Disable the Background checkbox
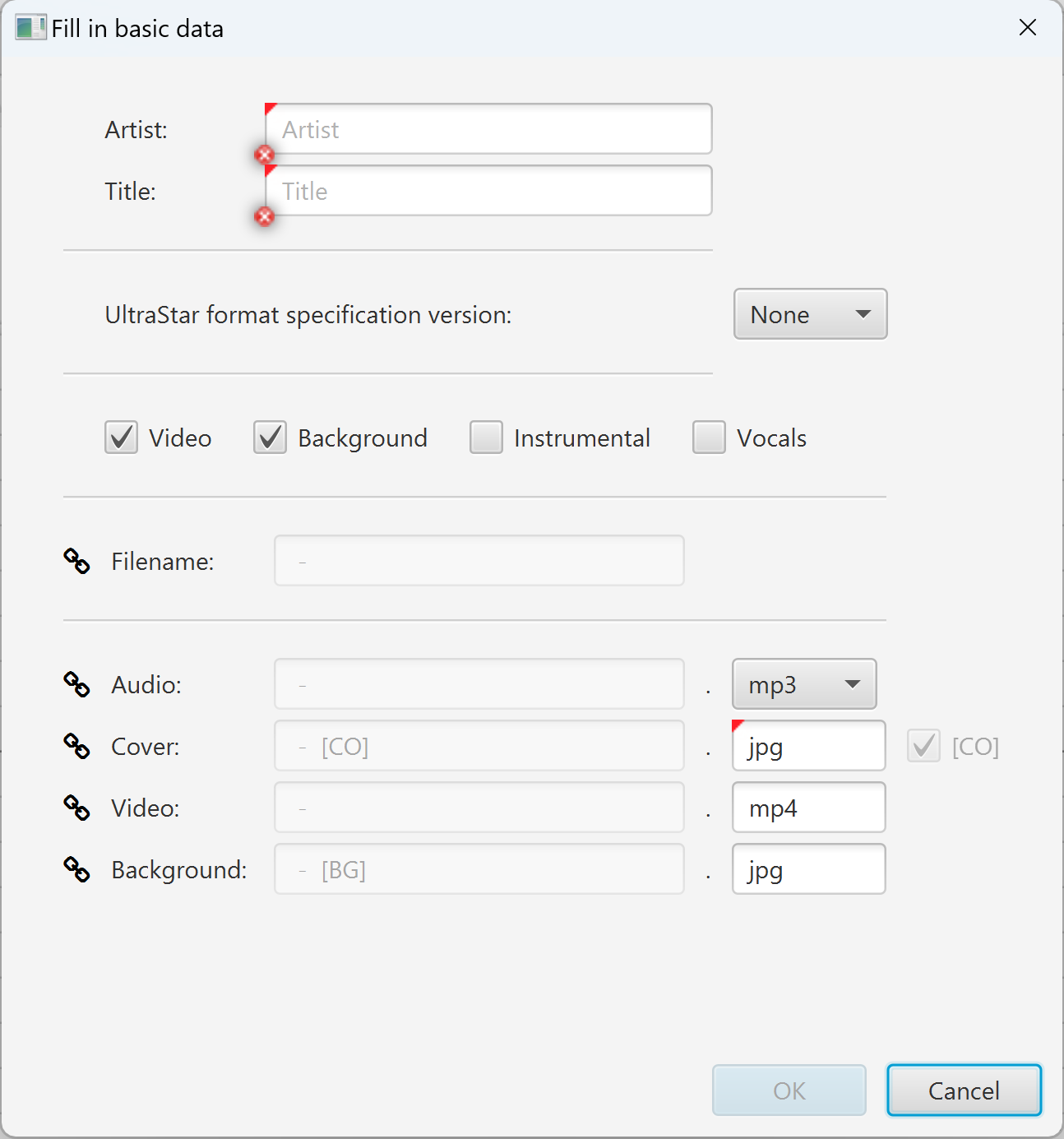Image resolution: width=1064 pixels, height=1139 pixels. [270, 438]
